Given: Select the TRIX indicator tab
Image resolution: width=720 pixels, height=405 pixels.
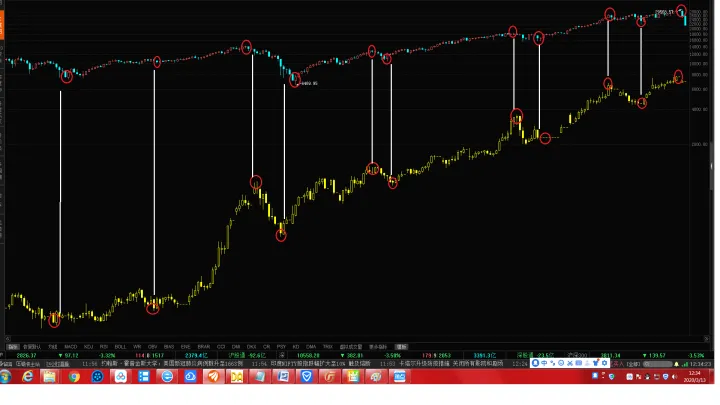Looking at the screenshot, I should click(327, 347).
